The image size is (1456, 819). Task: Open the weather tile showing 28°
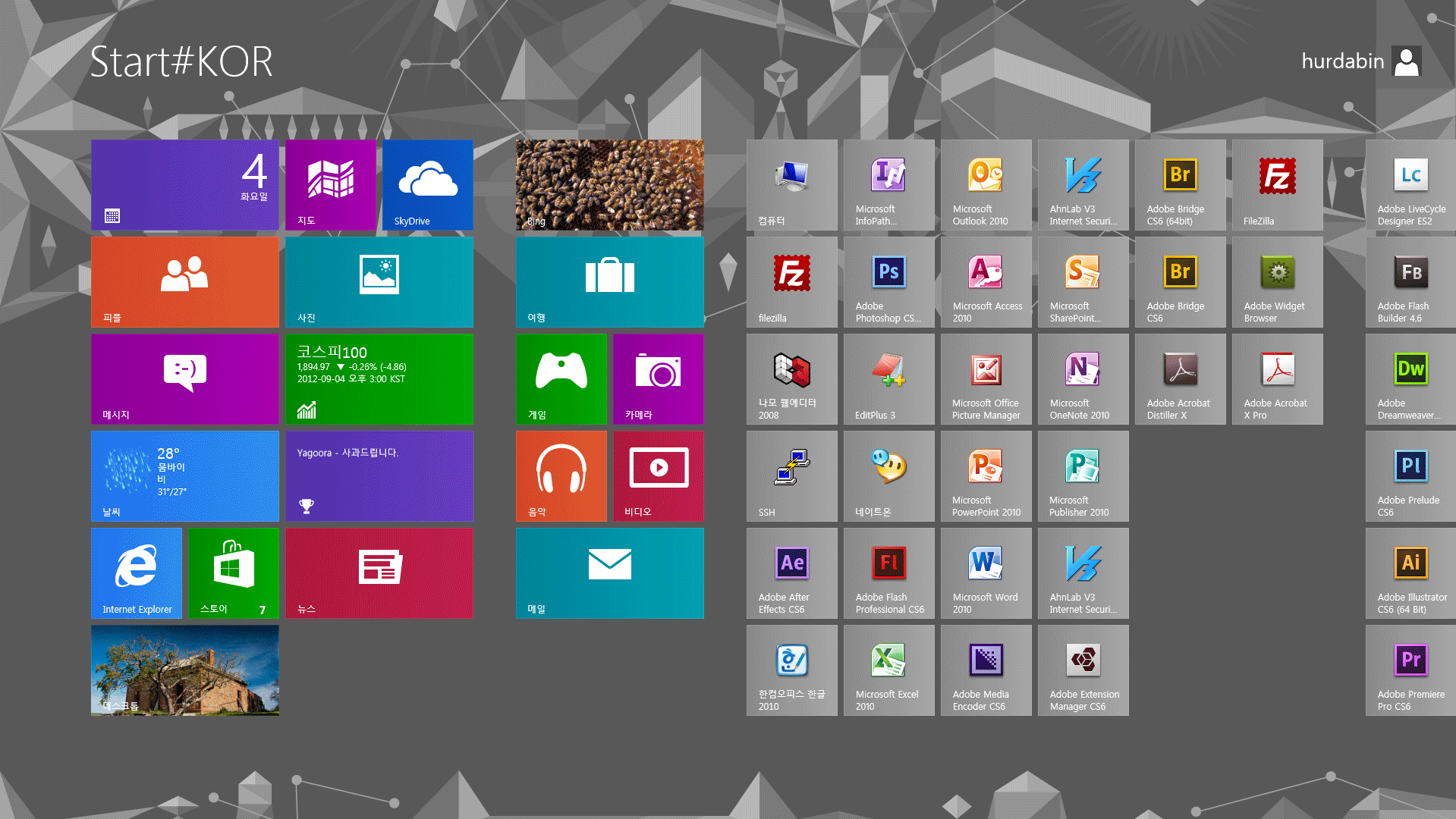coord(184,475)
